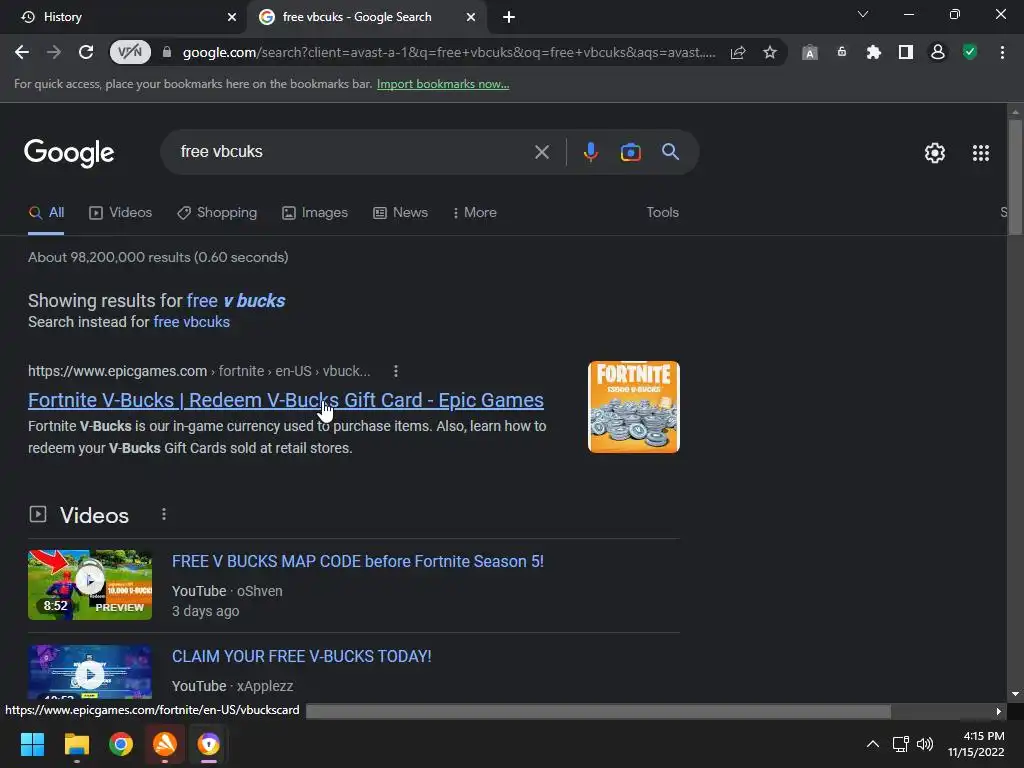Play the xApplezz video thumbnail
The height and width of the screenshot is (768, 1024).
[90, 672]
